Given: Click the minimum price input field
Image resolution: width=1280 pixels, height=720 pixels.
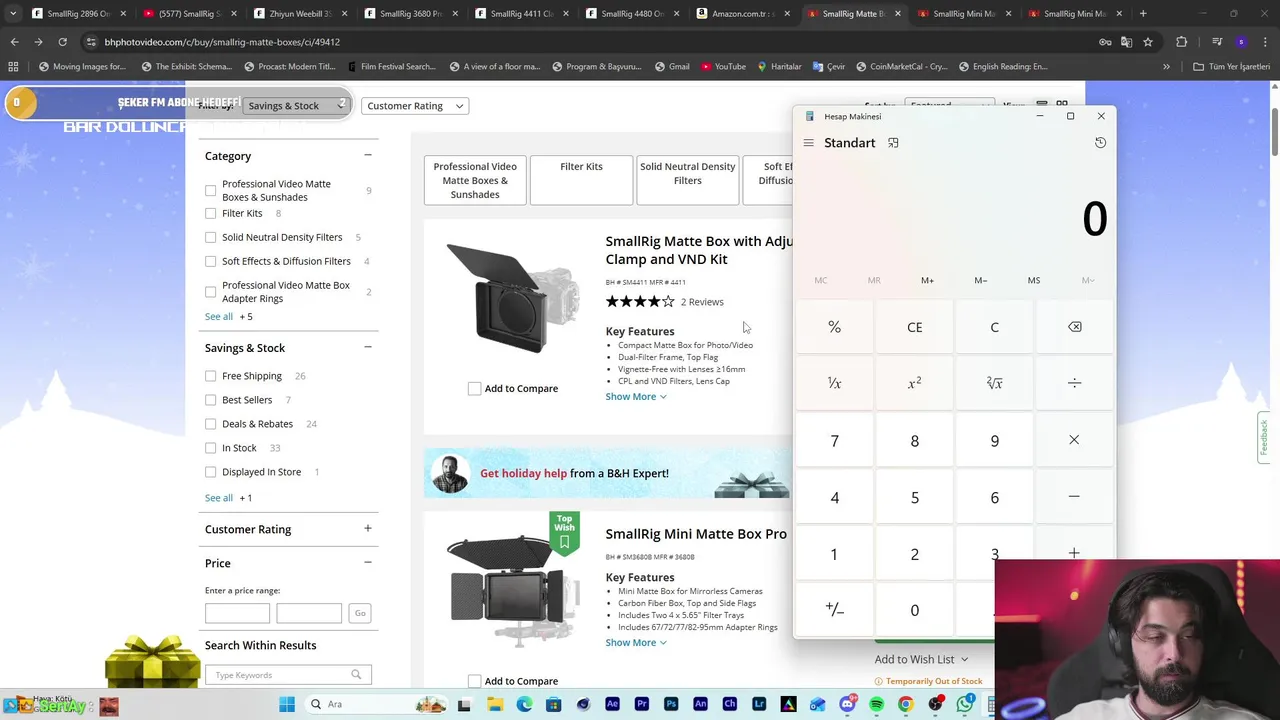Looking at the screenshot, I should pos(237,613).
